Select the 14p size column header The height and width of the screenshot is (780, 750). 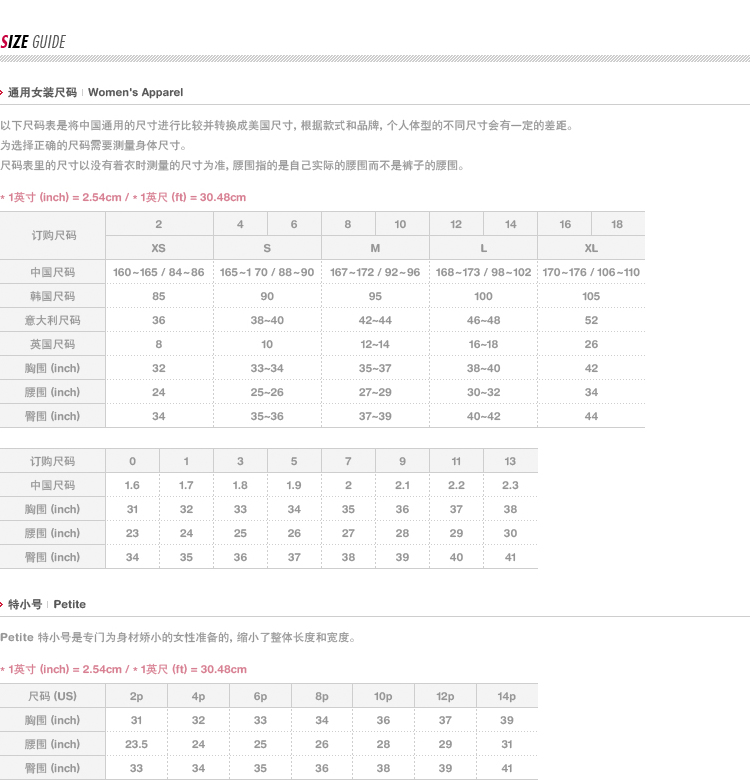(507, 696)
